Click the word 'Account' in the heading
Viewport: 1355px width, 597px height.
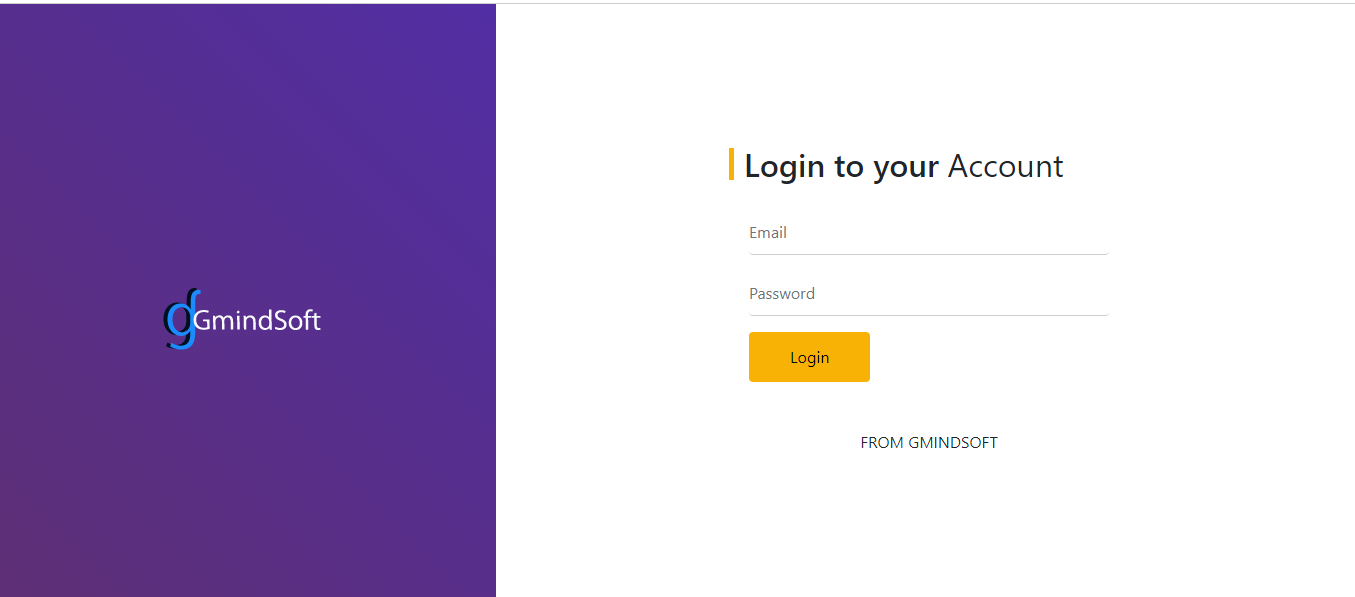[1005, 166]
